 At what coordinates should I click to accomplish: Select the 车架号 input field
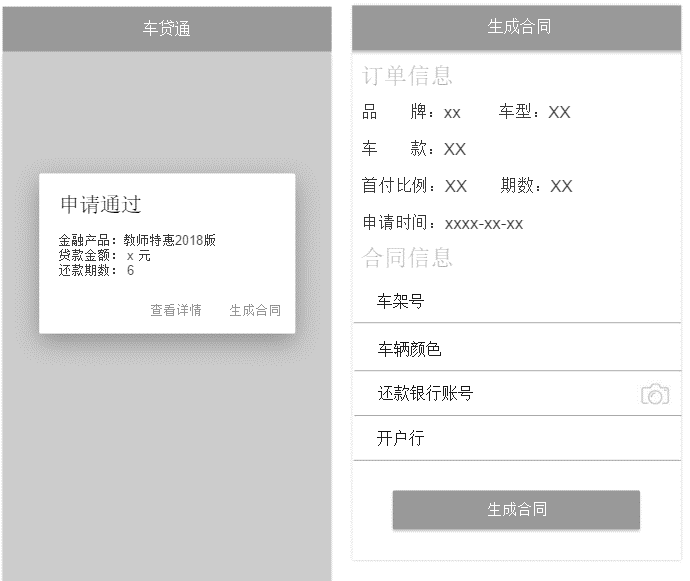point(517,301)
